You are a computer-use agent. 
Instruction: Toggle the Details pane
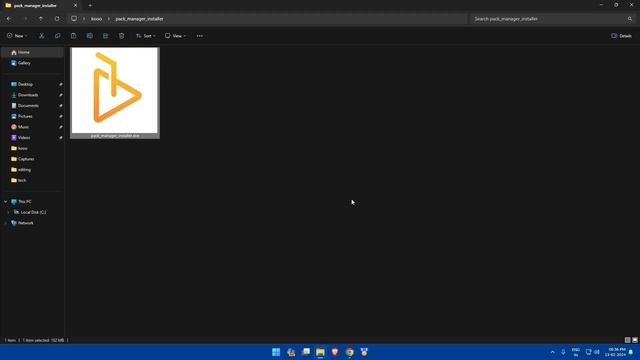(x=621, y=36)
